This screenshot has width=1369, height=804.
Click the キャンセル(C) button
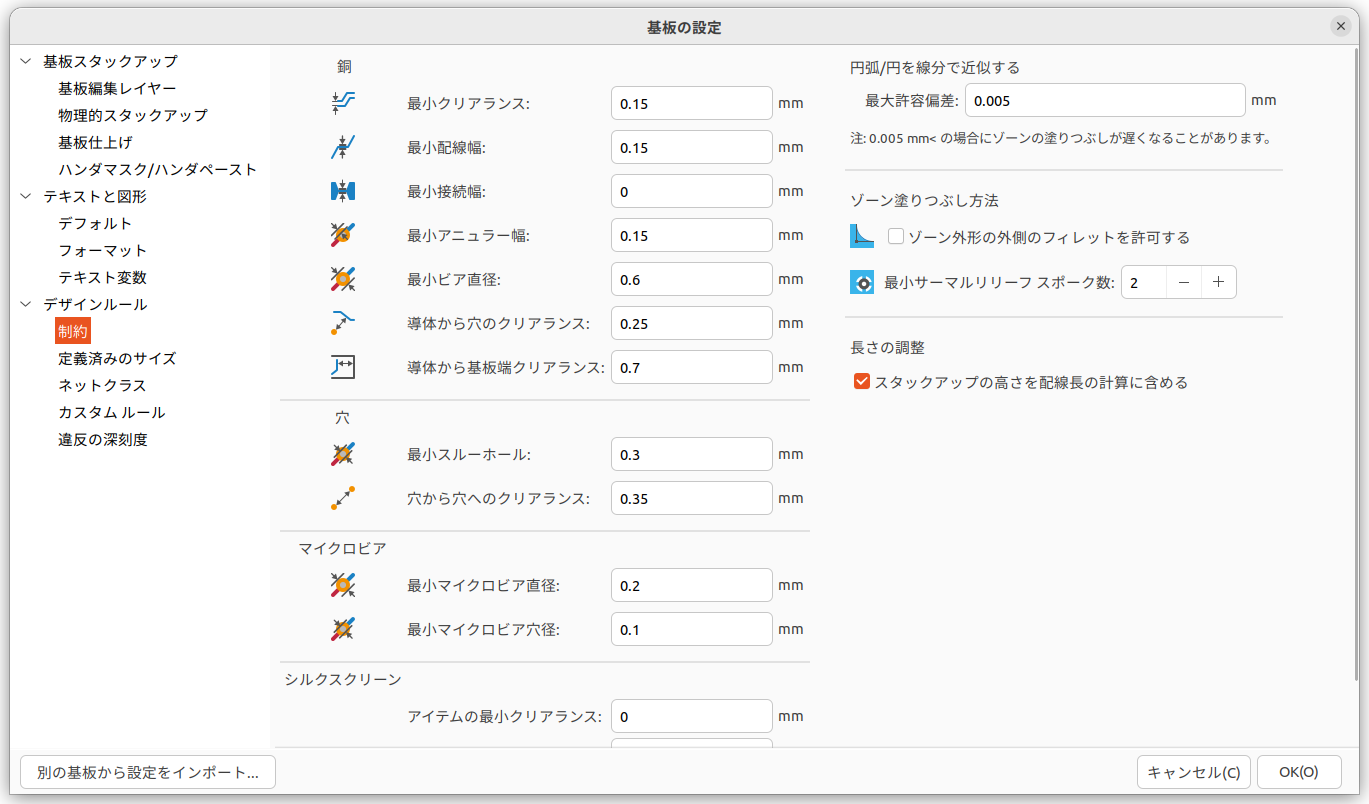coord(1194,772)
